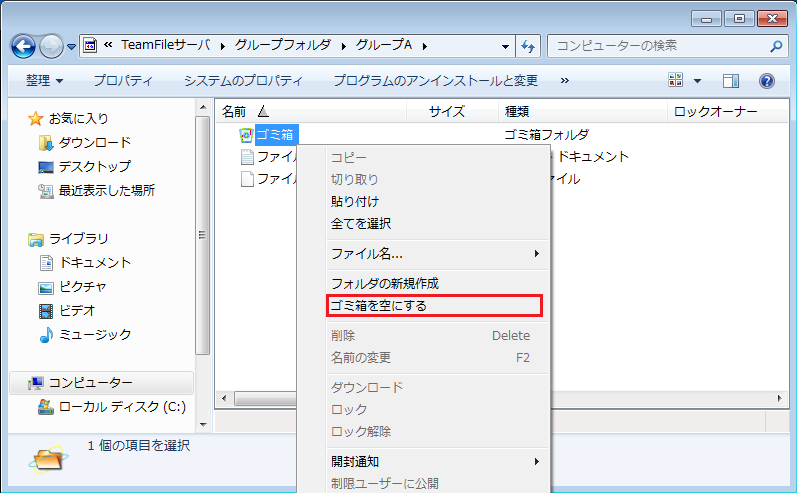Select the ゴミ箱 folder icon in list
The height and width of the screenshot is (493, 797).
click(246, 135)
